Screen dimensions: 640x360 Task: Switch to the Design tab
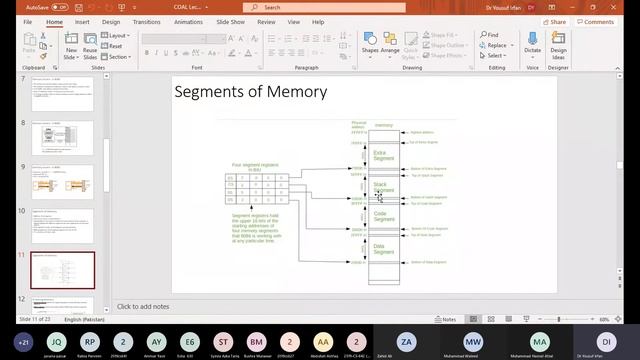[111, 22]
